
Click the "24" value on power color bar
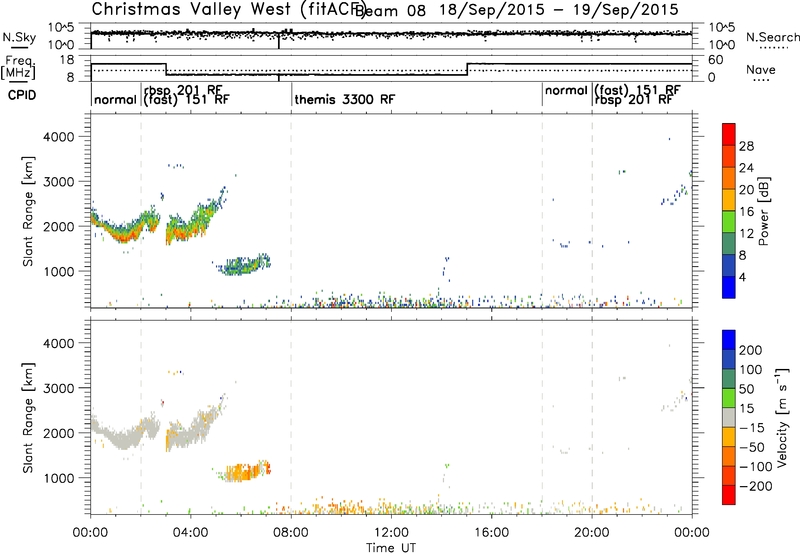(x=746, y=168)
